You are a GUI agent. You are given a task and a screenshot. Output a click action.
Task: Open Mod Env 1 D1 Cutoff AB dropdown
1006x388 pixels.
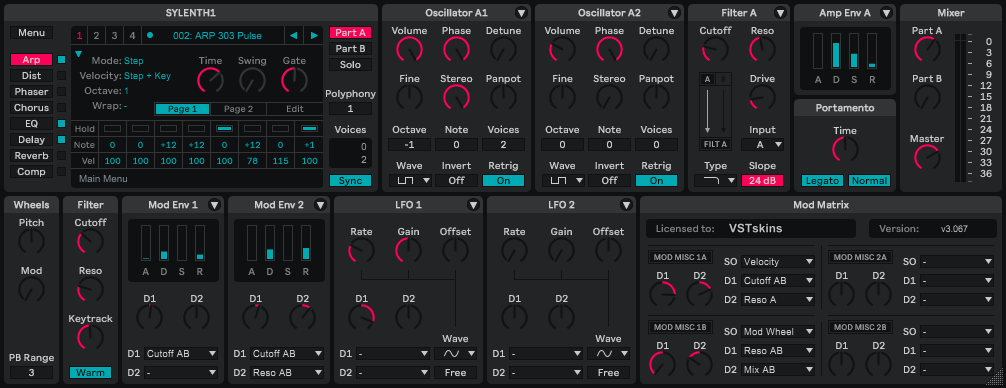pos(181,353)
